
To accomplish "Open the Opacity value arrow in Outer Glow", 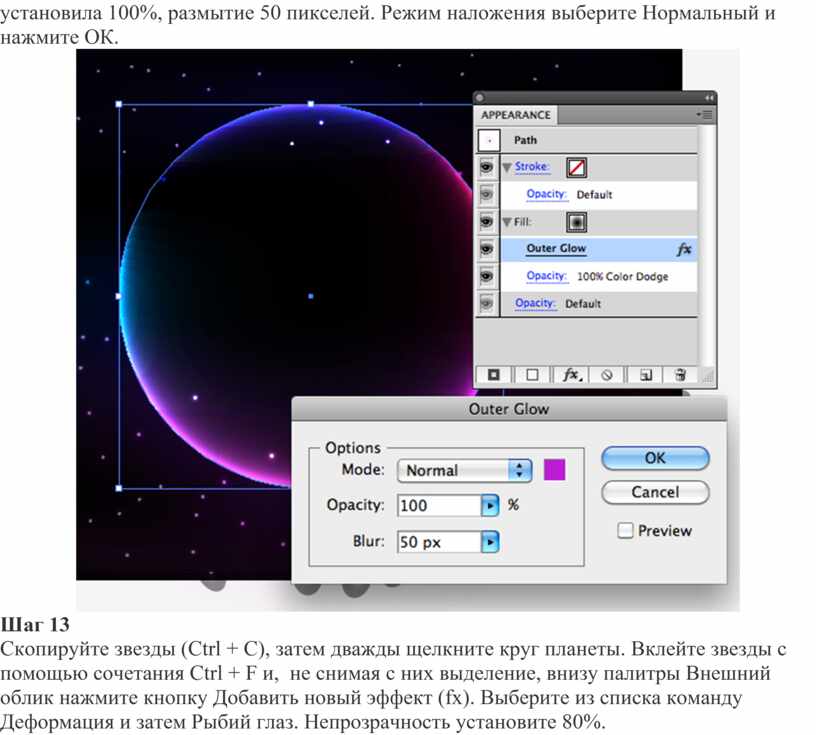I will [490, 505].
